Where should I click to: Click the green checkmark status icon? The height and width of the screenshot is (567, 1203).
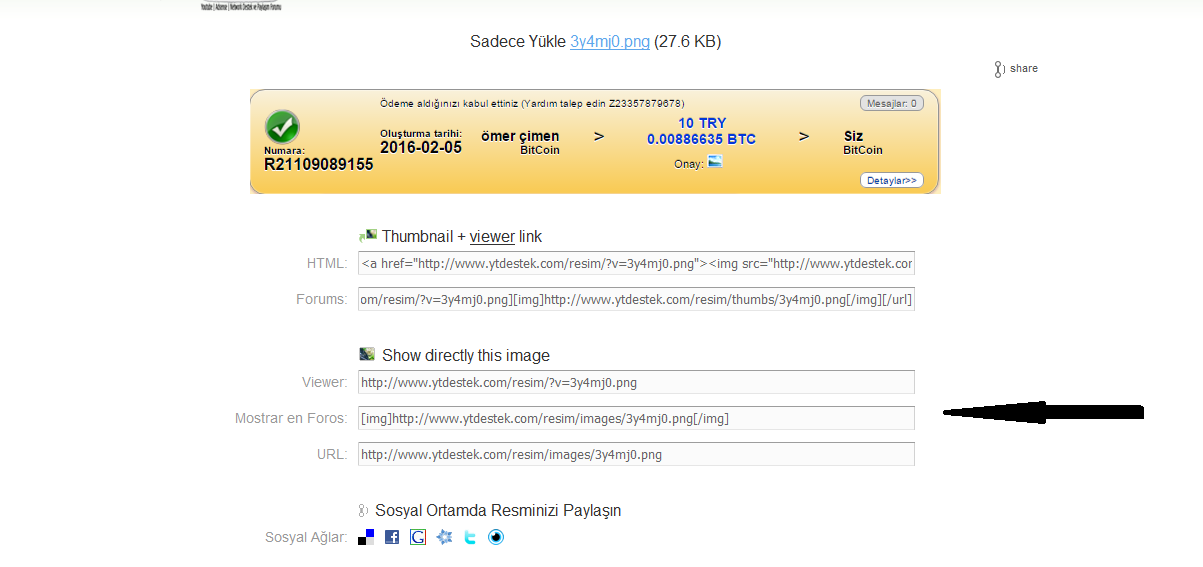point(282,127)
